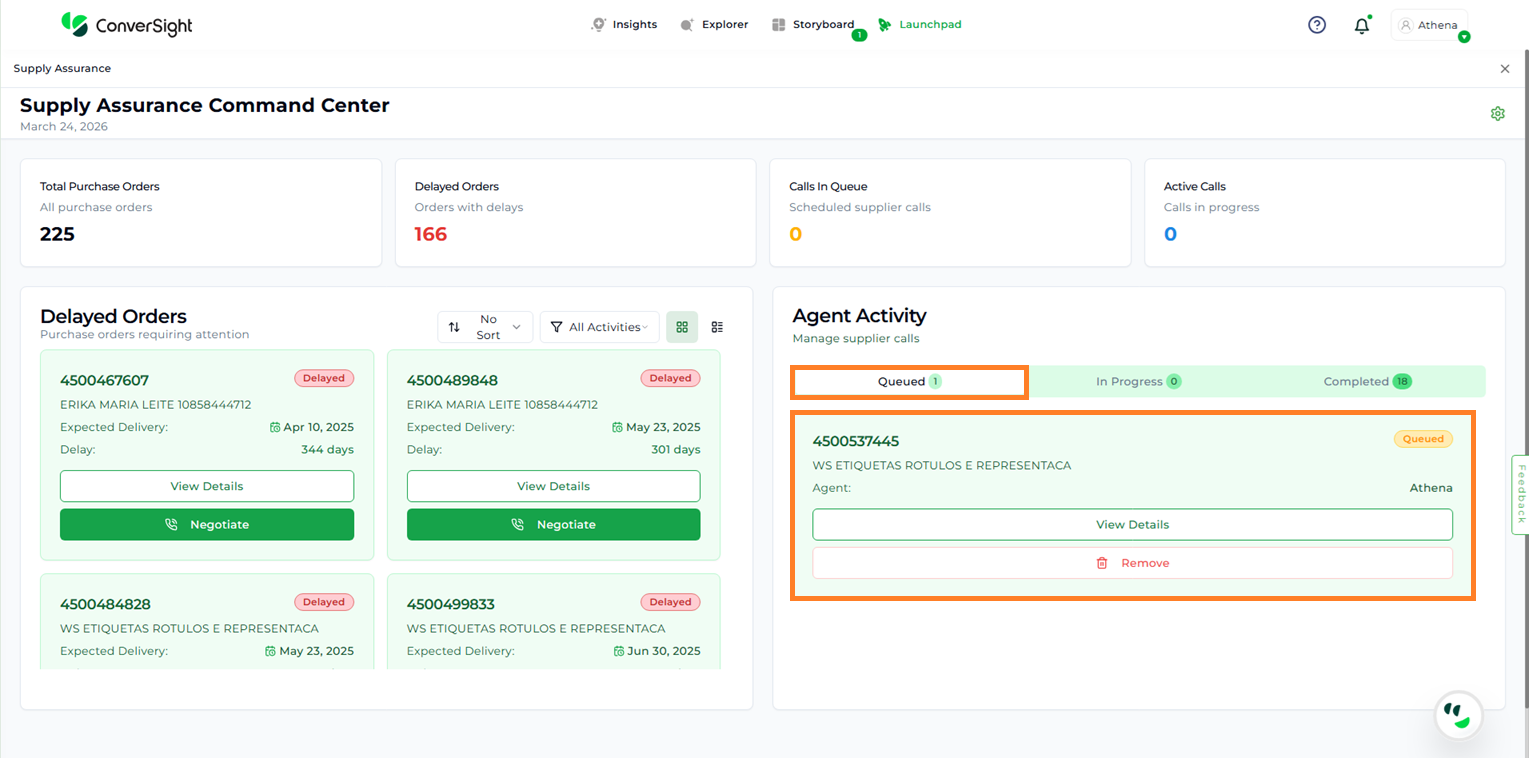Viewport: 1529px width, 758px height.
Task: Open the Command Center settings gear
Action: (x=1497, y=114)
